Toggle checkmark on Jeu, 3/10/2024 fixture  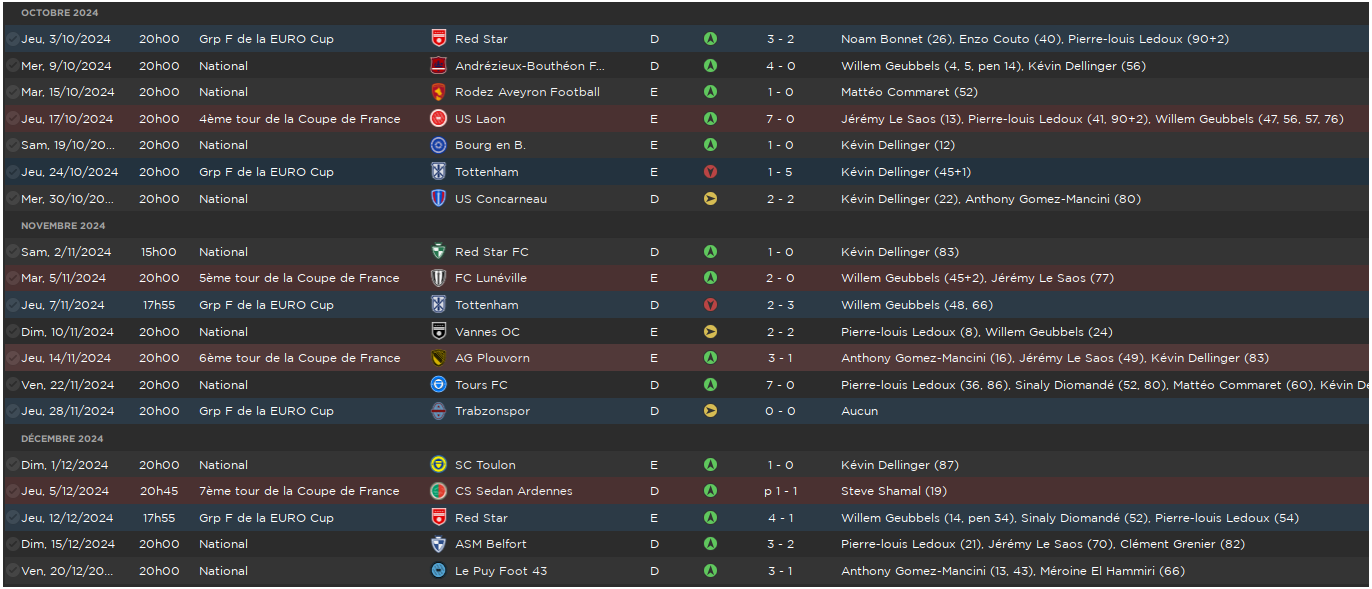tap(12, 39)
